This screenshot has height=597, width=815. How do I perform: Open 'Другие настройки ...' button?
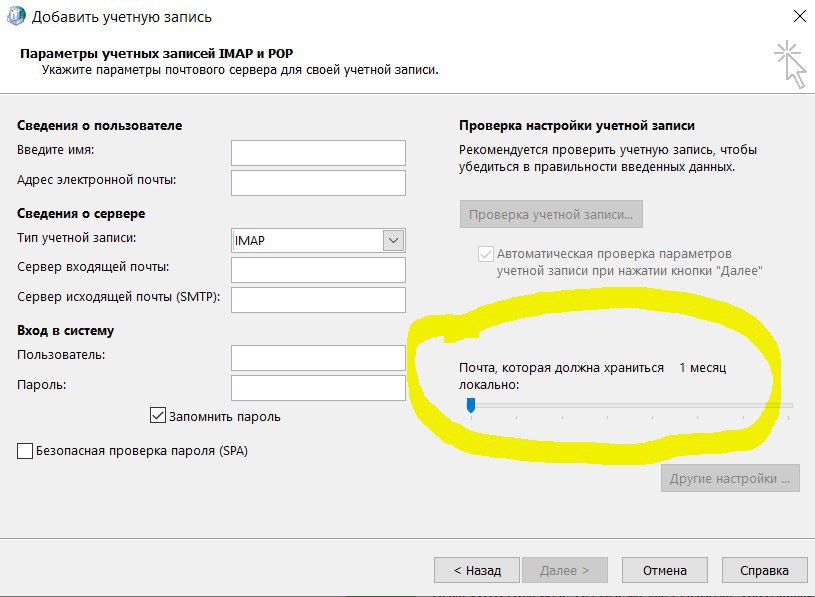point(730,478)
